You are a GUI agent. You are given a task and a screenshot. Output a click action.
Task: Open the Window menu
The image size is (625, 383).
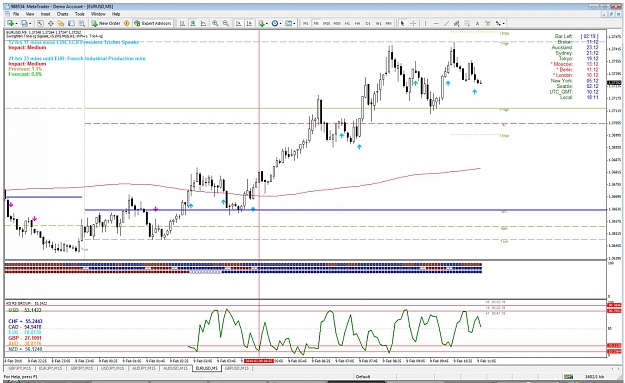98,14
